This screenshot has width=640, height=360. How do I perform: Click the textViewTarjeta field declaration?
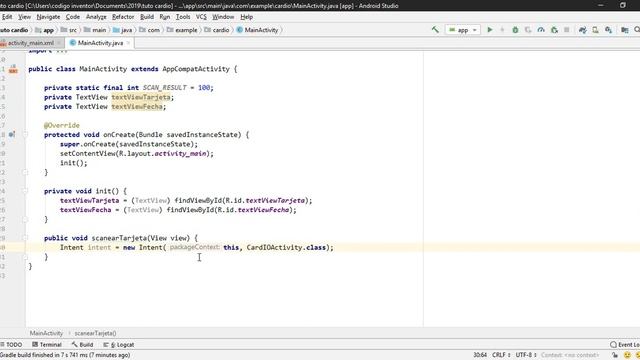click(141, 97)
